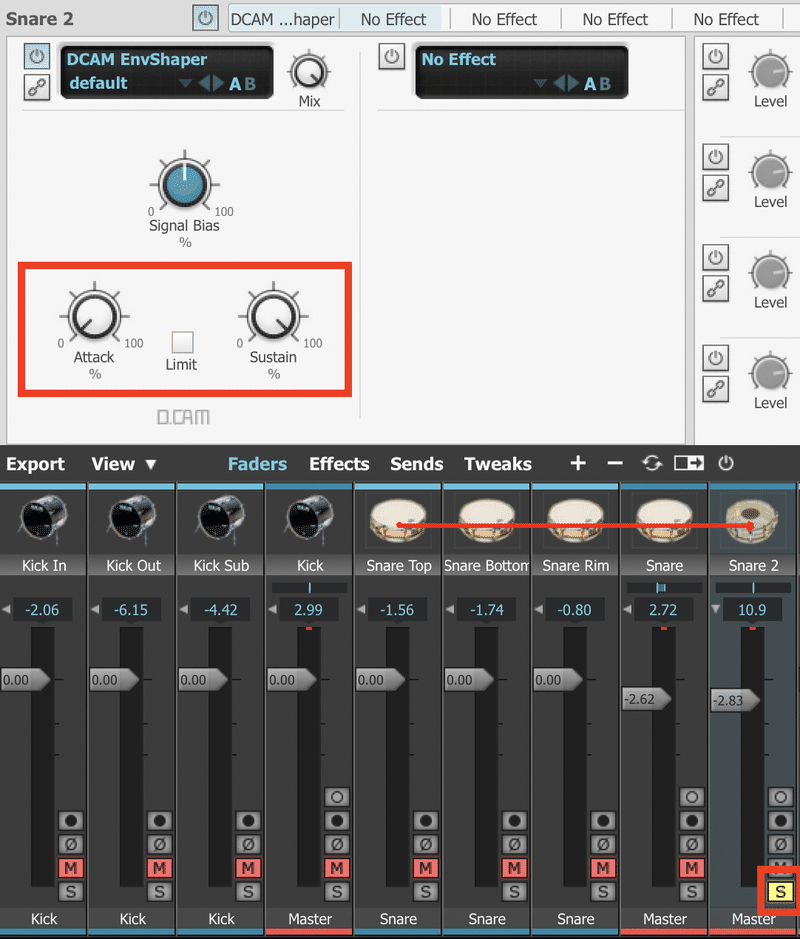Unsolo the Snare 2 channel S button
Image resolution: width=800 pixels, height=939 pixels.
(x=780, y=892)
